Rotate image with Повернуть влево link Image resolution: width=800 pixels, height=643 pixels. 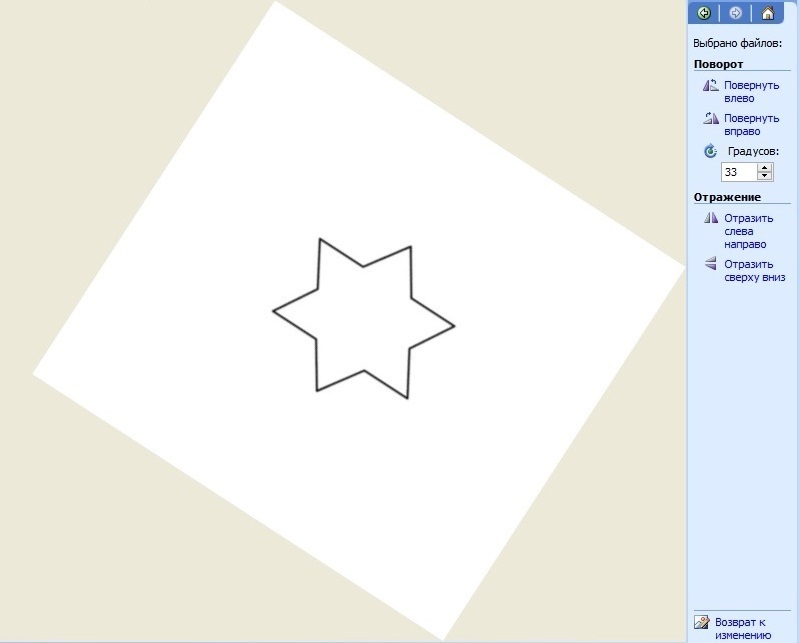[752, 92]
